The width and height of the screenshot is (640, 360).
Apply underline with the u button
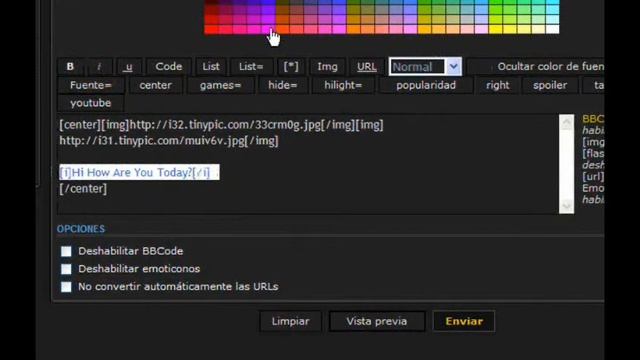tap(129, 67)
